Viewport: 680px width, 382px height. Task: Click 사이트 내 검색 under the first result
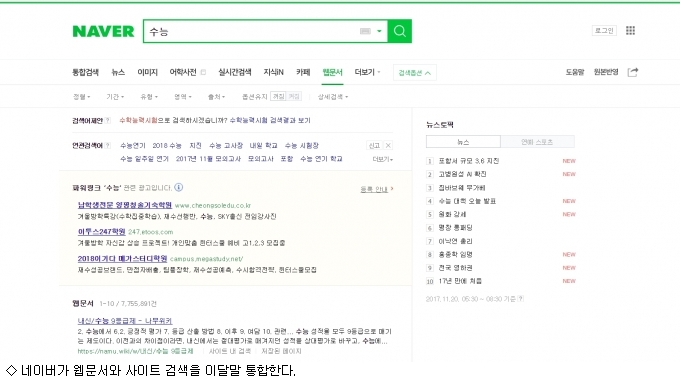[x=230, y=351]
